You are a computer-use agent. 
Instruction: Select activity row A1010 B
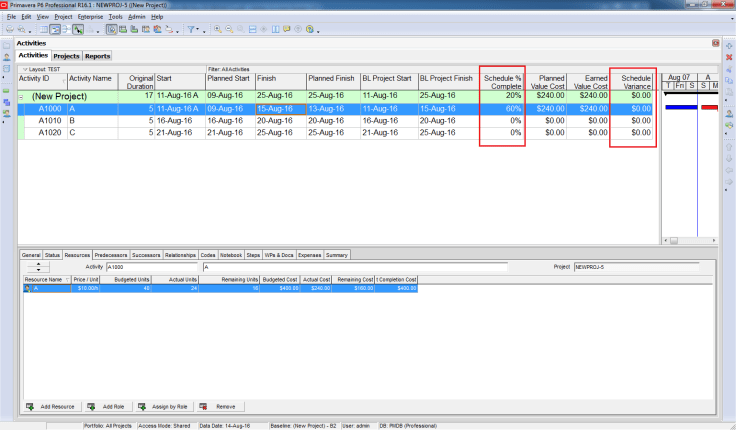336,121
